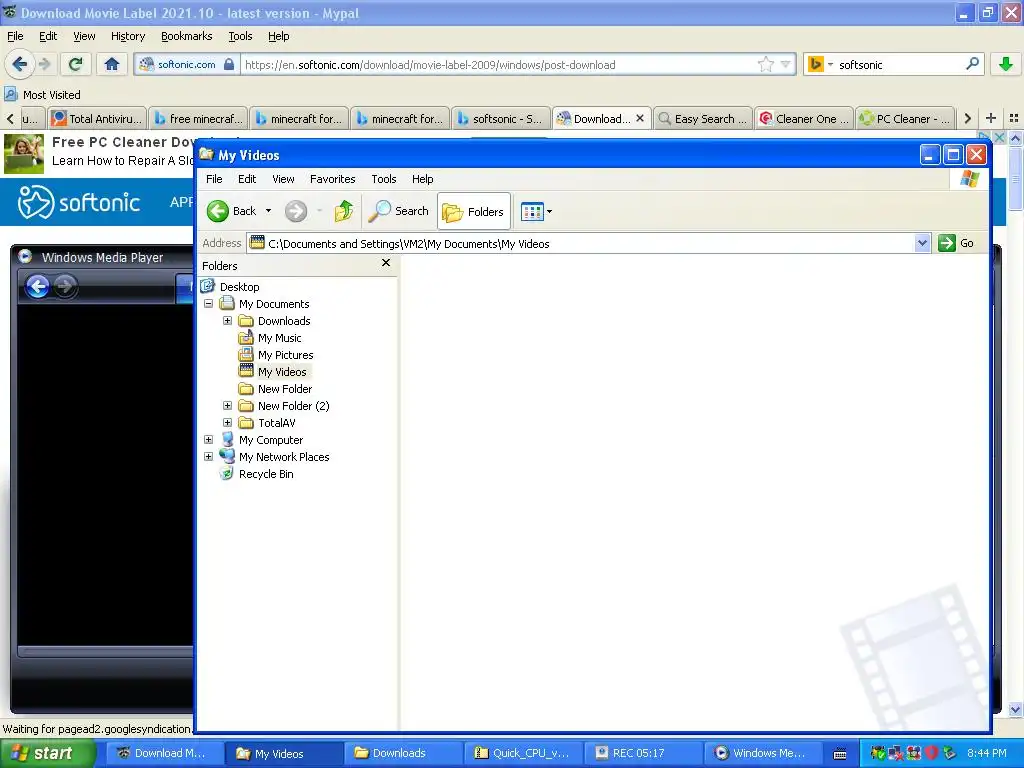Click the My Network Places icon

click(227, 456)
